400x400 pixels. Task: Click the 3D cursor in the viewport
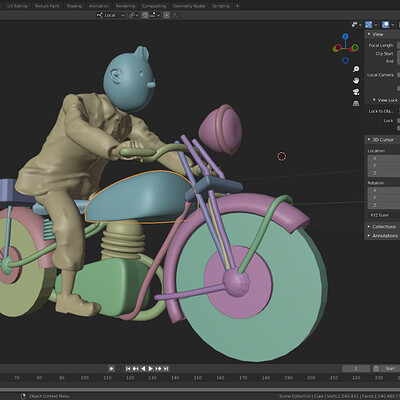[282, 156]
